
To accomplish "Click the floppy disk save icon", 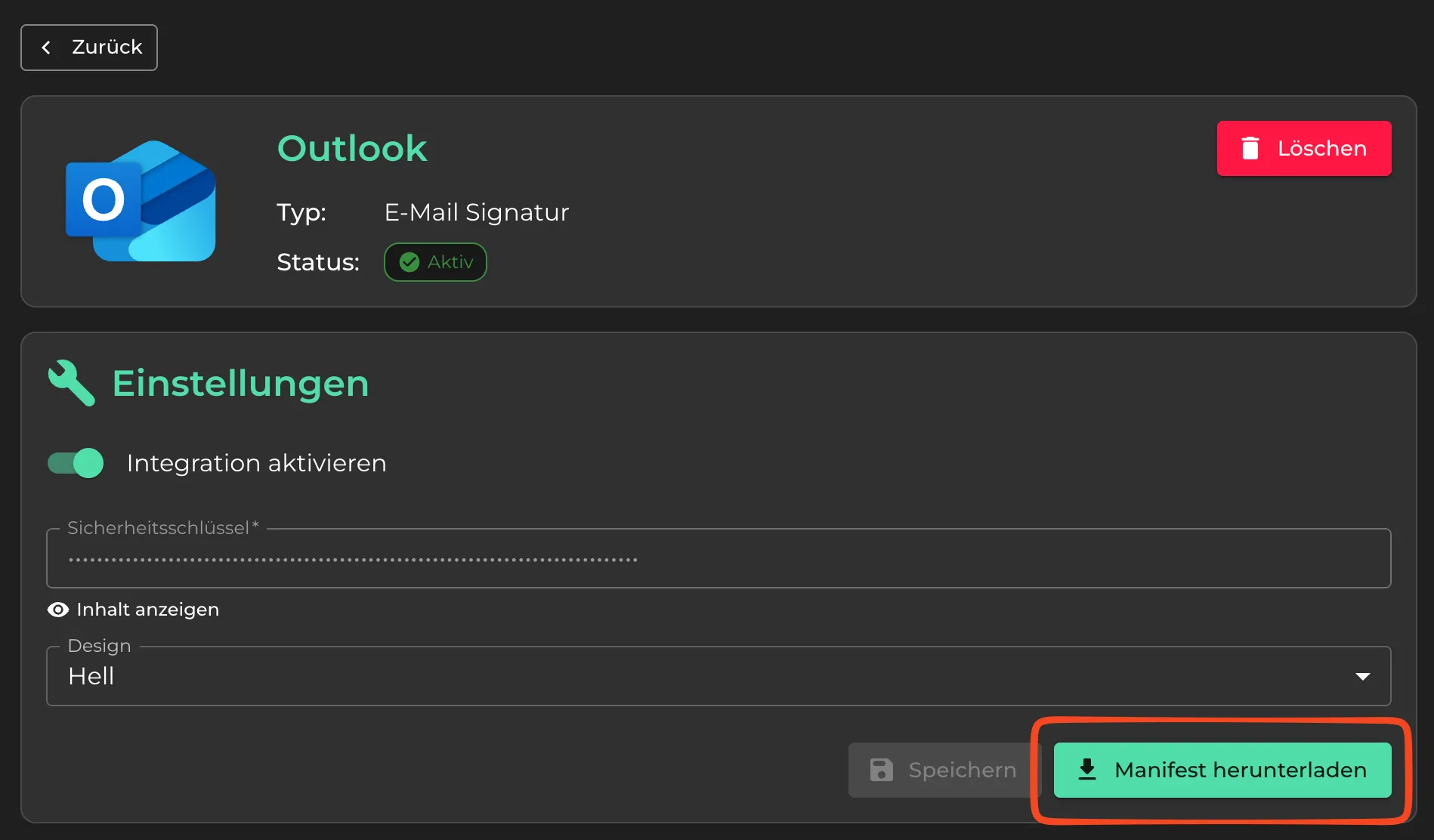I will click(881, 770).
